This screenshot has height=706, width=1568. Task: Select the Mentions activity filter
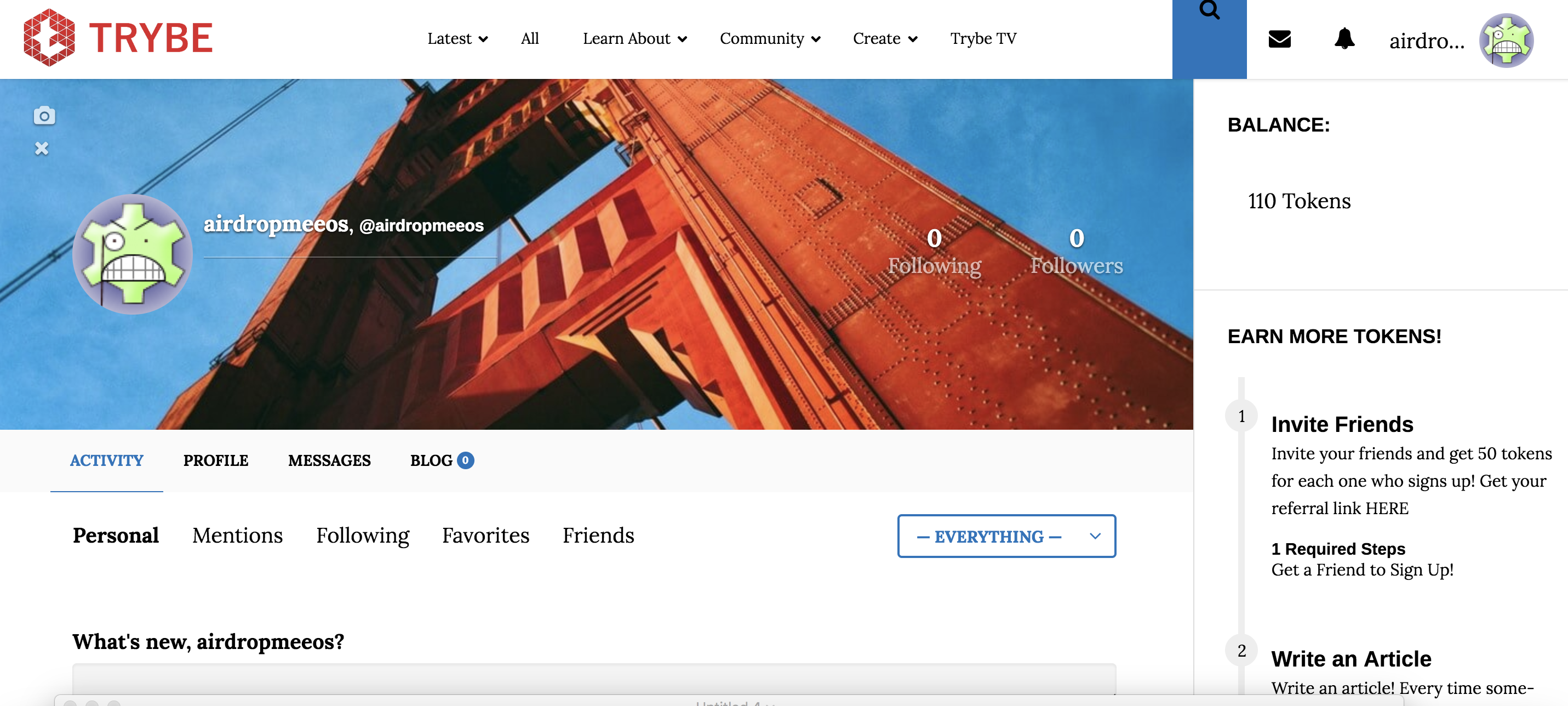click(x=237, y=536)
